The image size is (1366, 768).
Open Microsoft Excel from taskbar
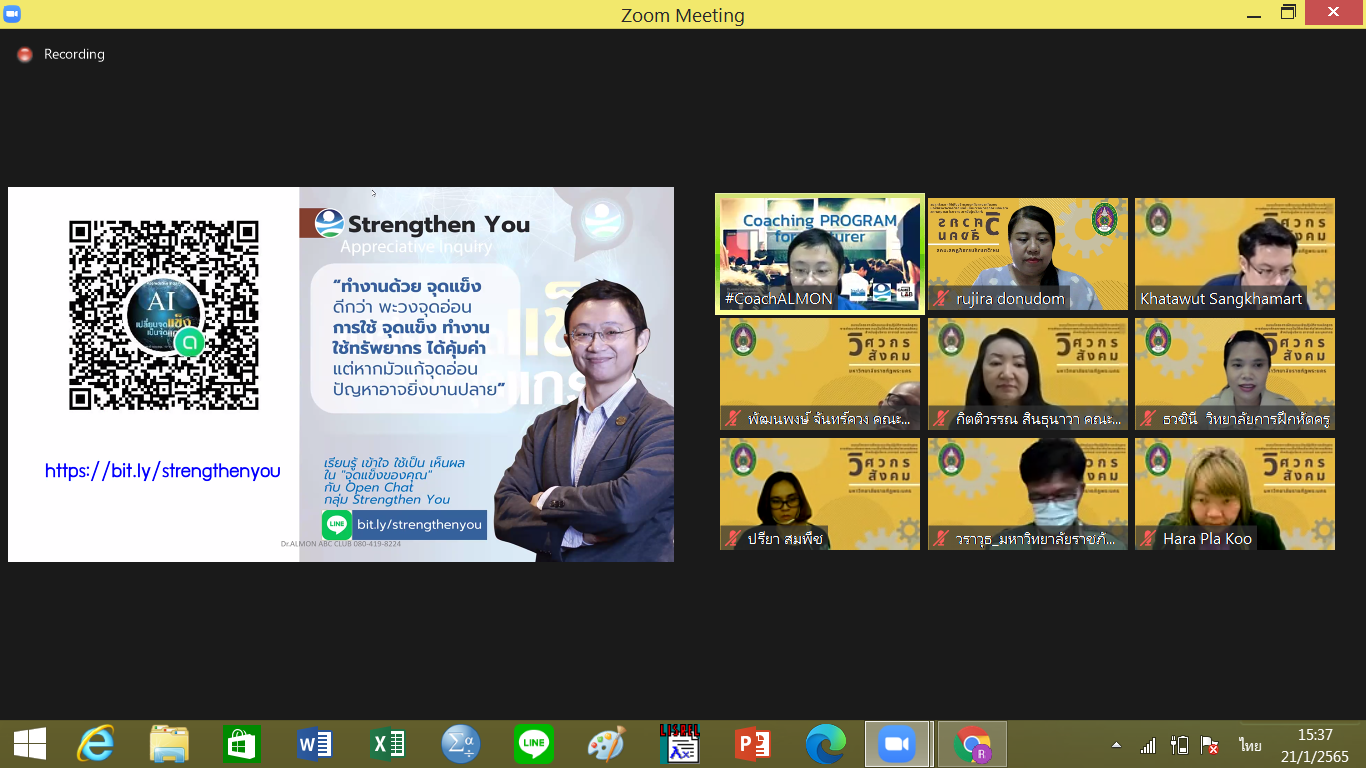[x=388, y=744]
